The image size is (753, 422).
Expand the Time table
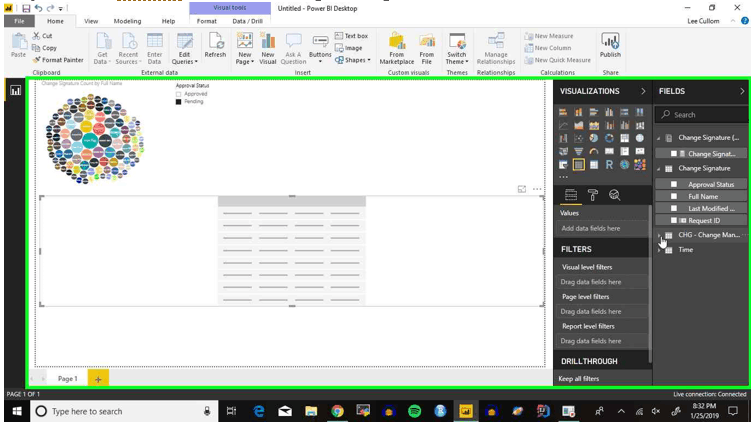pos(659,250)
